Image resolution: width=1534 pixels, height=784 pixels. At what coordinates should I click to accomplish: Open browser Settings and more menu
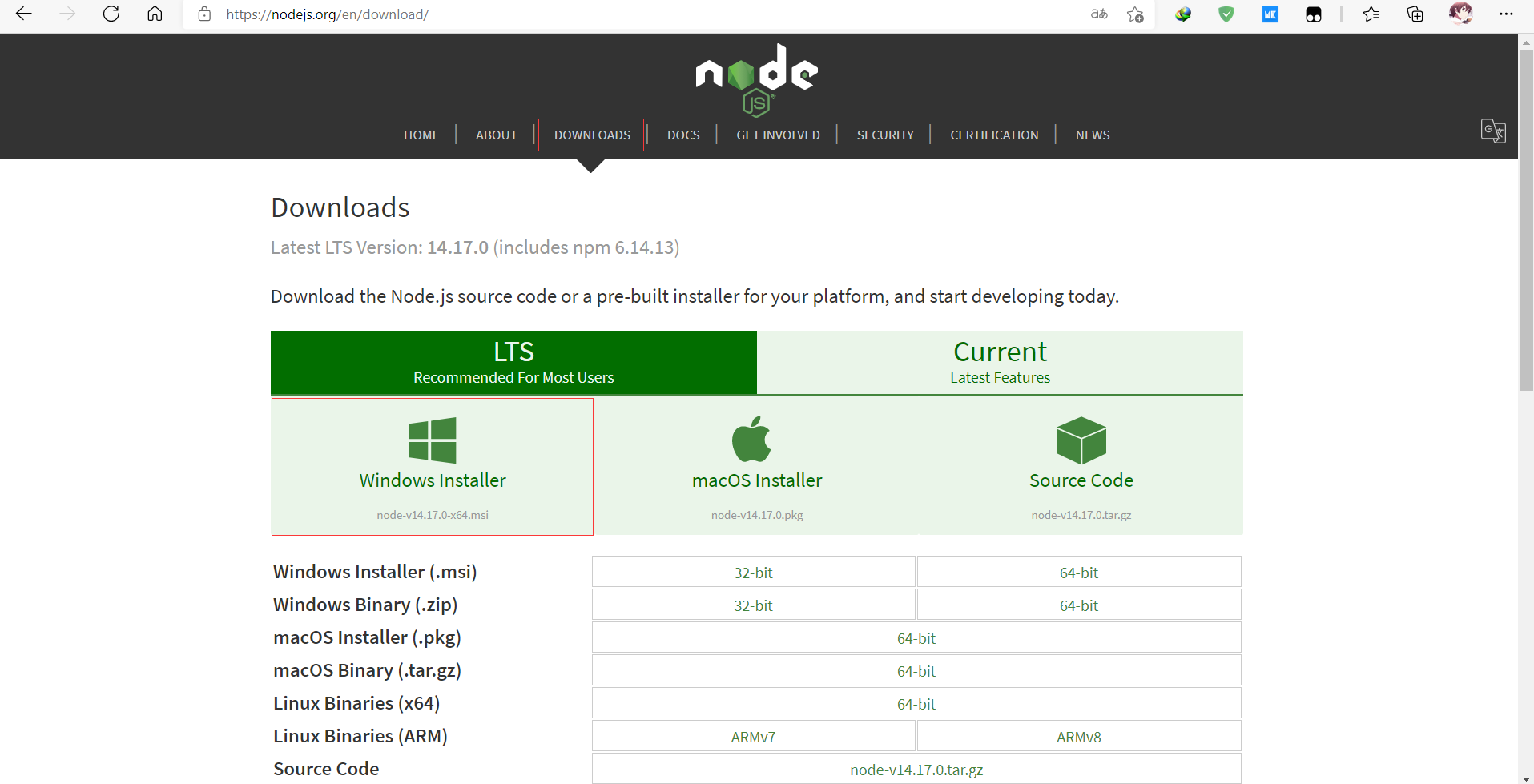(x=1506, y=14)
